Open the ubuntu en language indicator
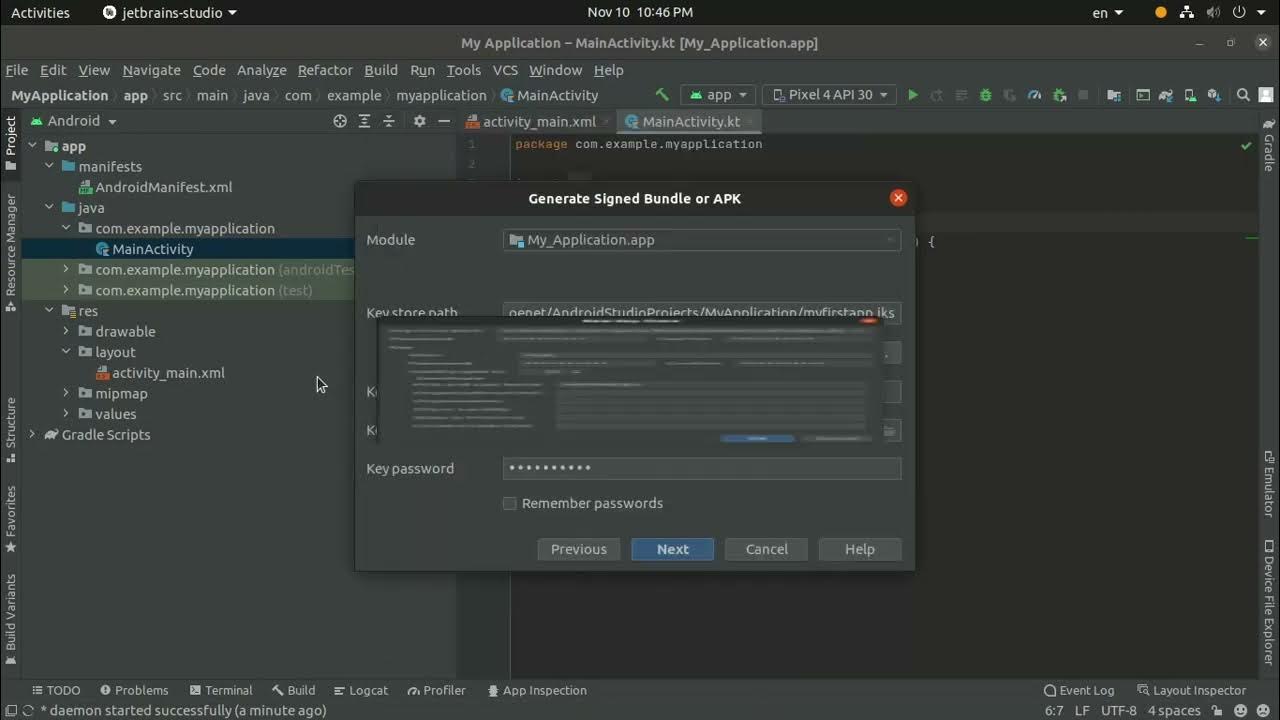Viewport: 1280px width, 720px height. click(1107, 13)
